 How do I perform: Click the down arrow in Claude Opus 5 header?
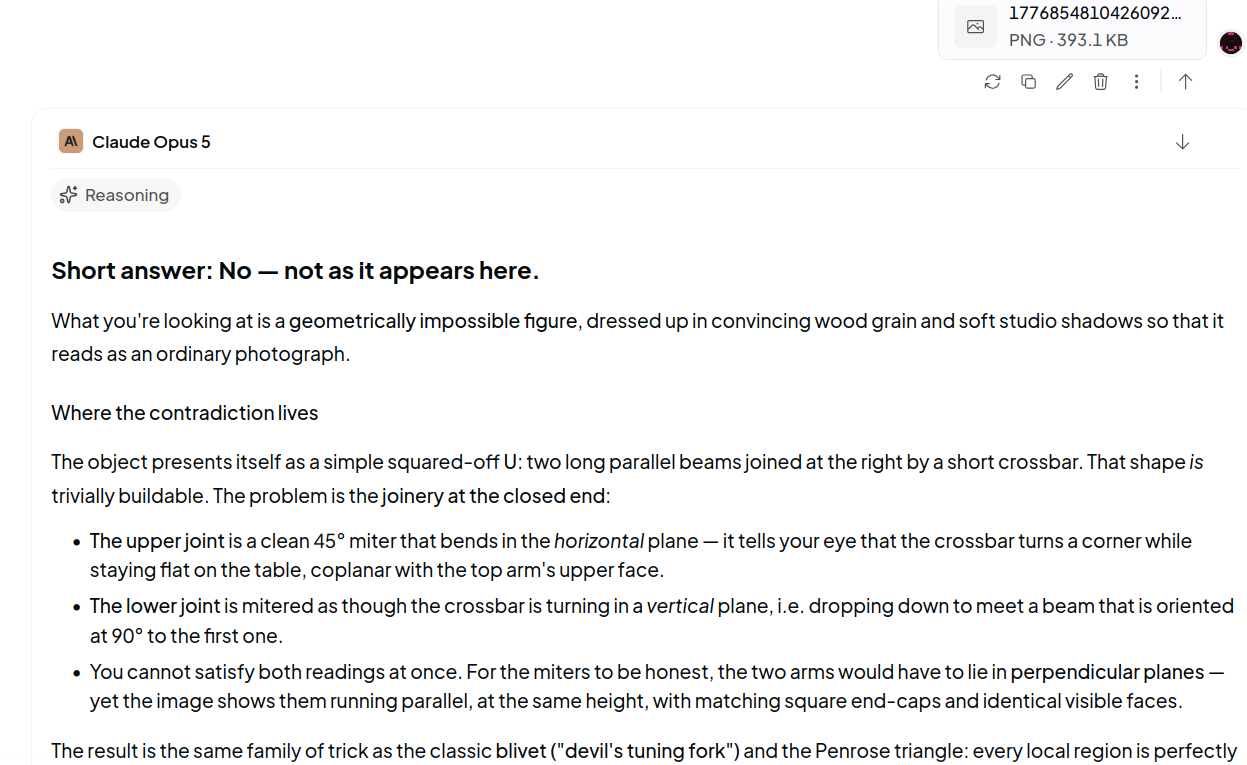pos(1182,142)
